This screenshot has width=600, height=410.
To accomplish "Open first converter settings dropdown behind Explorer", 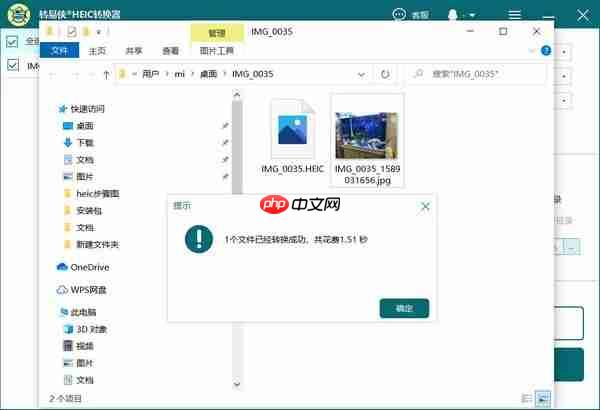I will pos(564,52).
